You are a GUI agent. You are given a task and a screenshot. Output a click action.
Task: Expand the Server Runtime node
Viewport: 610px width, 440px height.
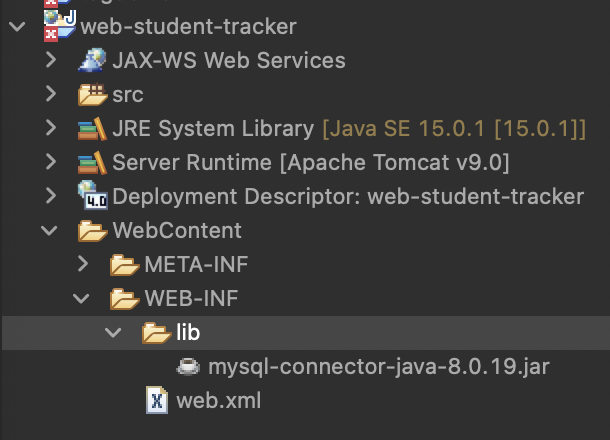click(51, 162)
